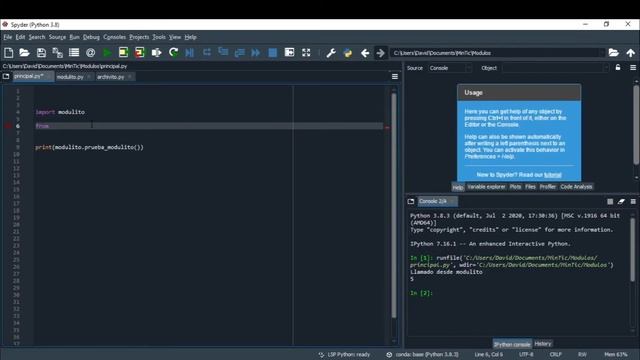Open the tutorial link in Help

tap(553, 175)
